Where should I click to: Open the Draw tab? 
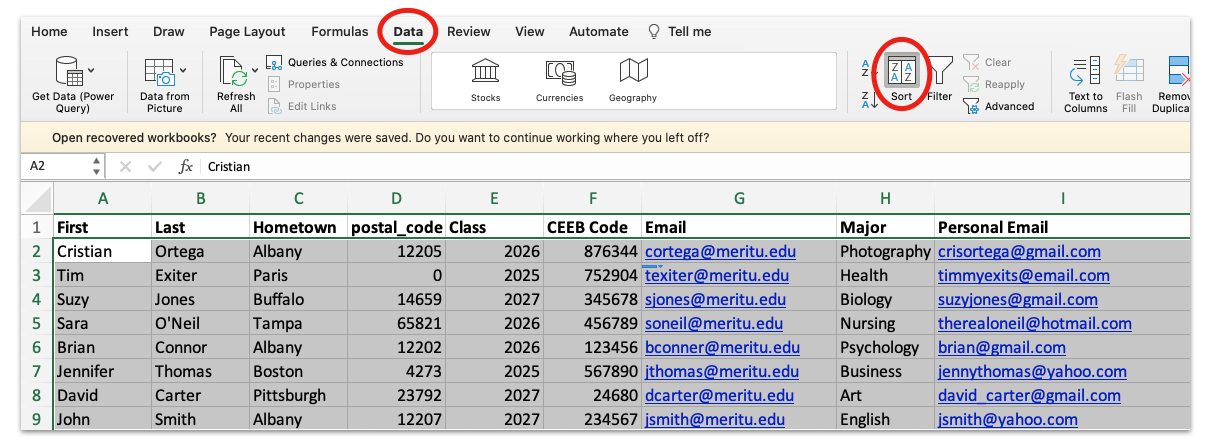point(169,31)
